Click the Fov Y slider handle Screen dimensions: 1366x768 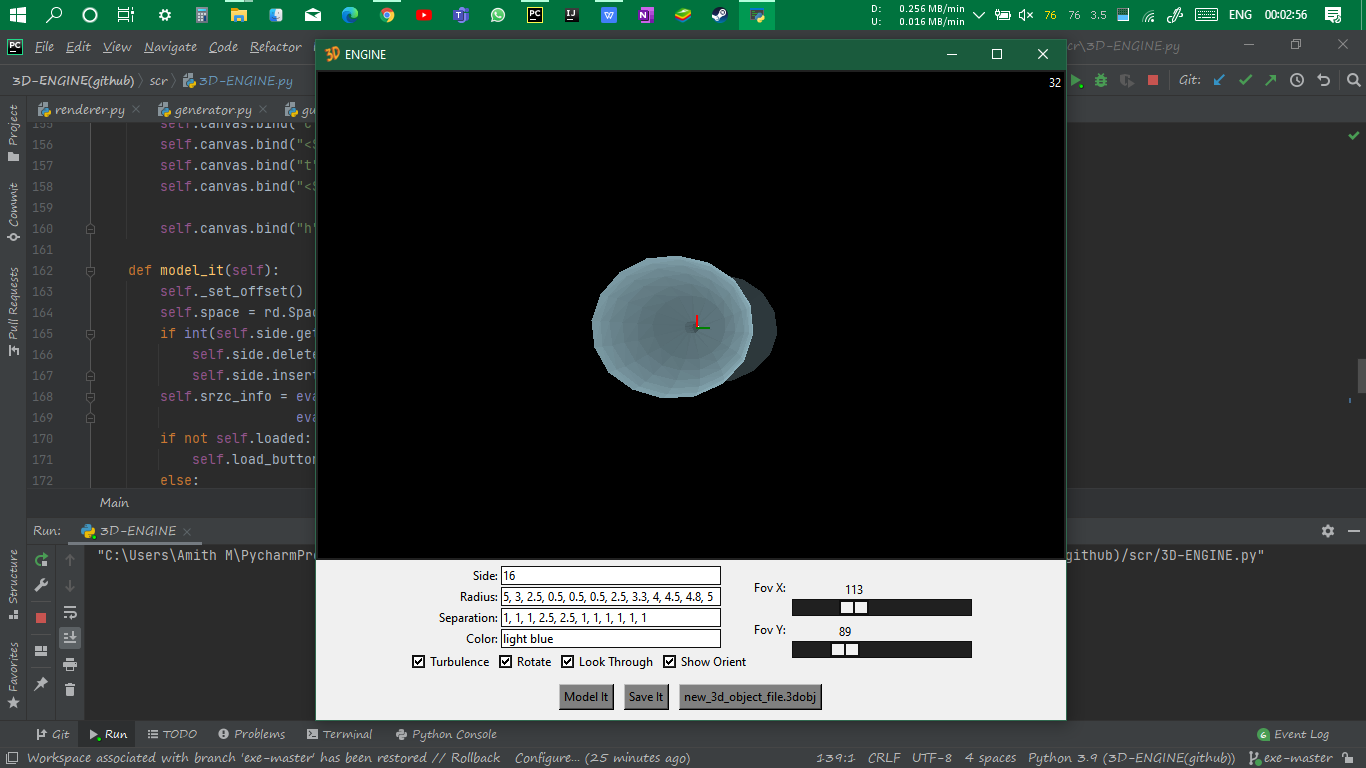tap(845, 650)
